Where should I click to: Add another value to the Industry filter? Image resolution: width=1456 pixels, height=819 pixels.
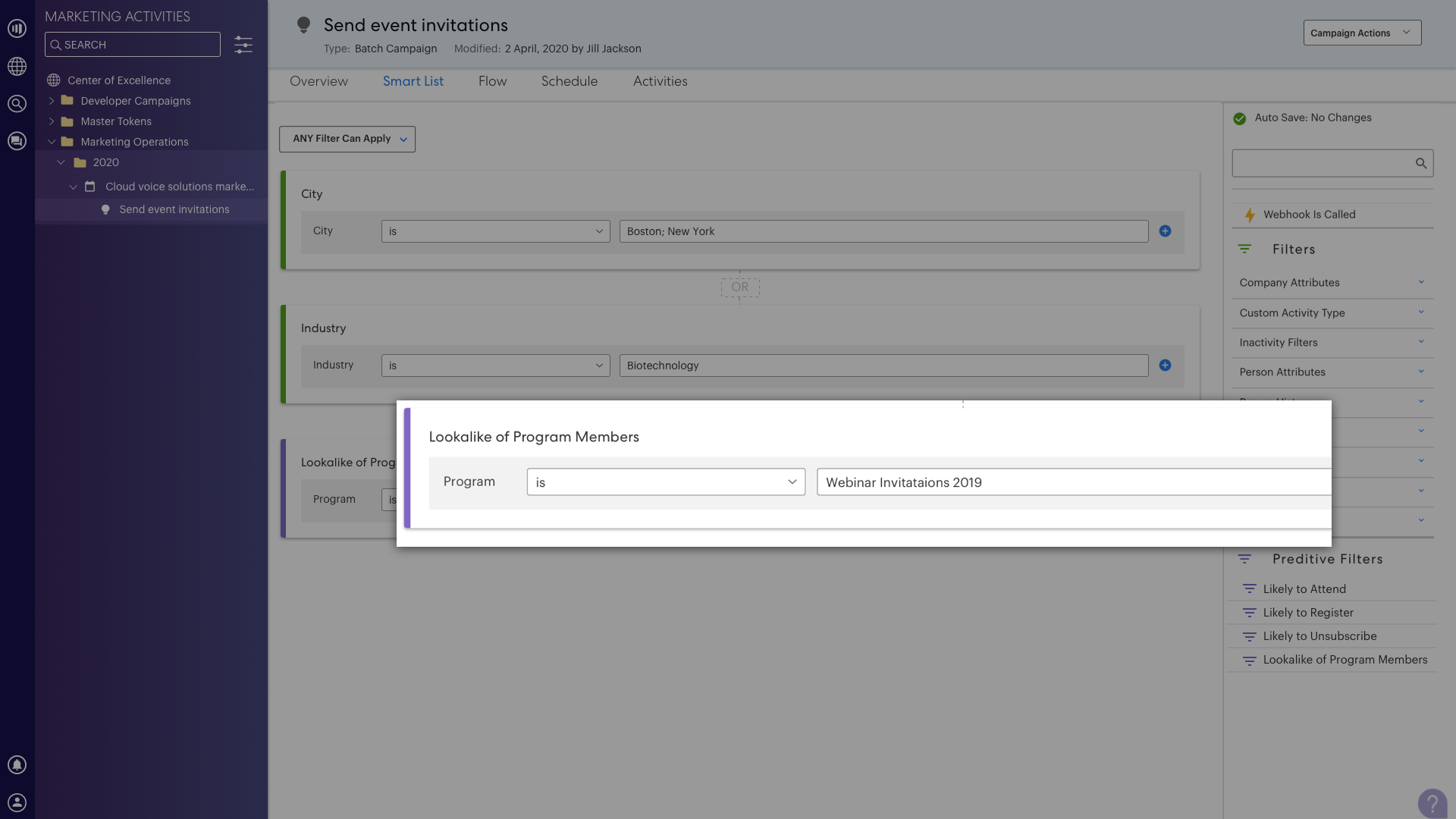[1165, 365]
